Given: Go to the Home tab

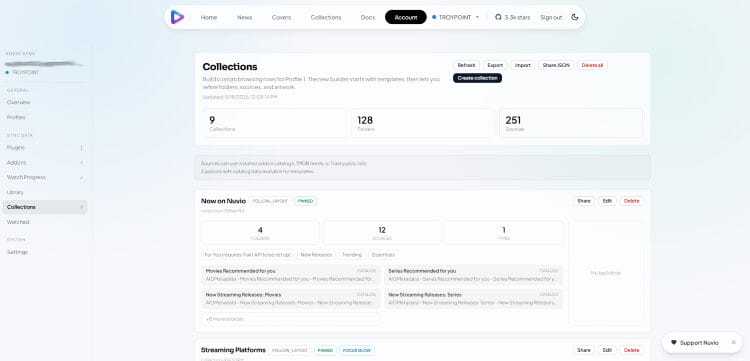Looking at the screenshot, I should coord(209,17).
